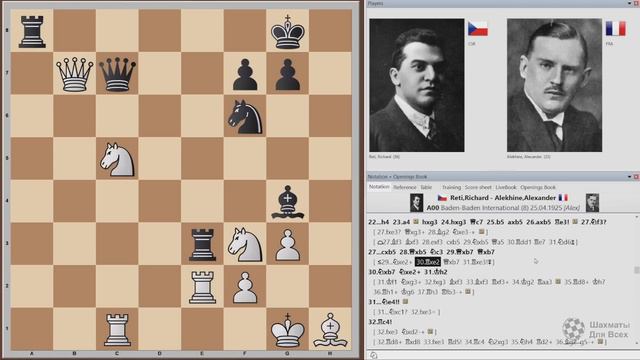Click the clock icon below the notation
The image size is (640, 360).
[373, 356]
